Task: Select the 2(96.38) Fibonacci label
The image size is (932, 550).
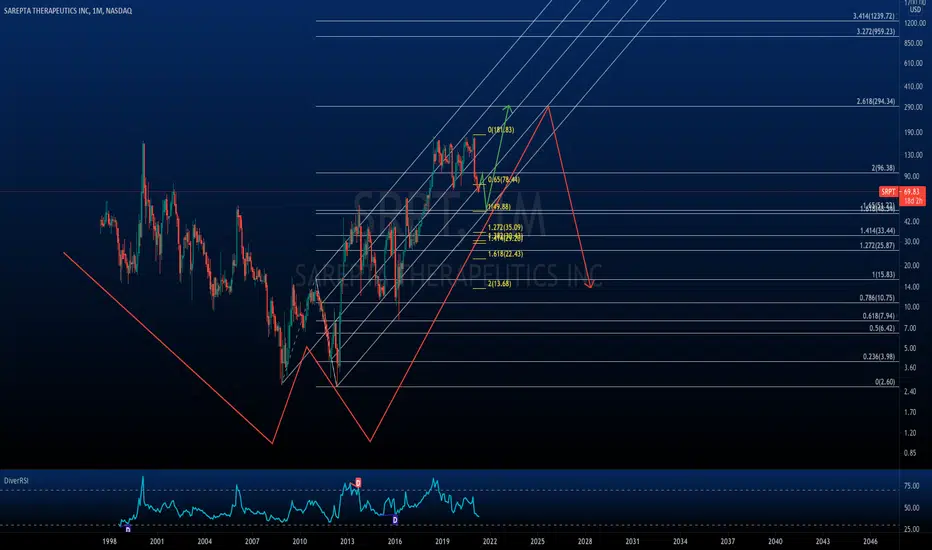Action: [x=883, y=168]
